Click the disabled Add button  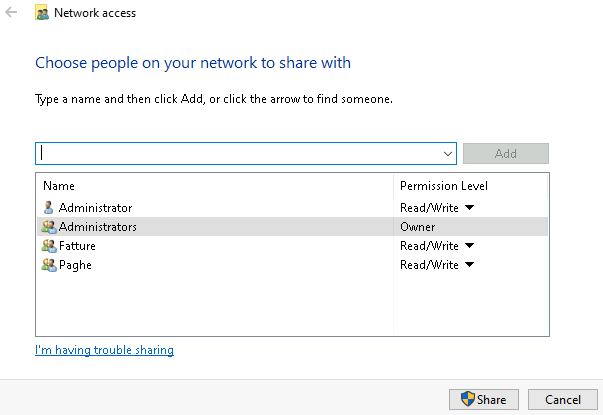pyautogui.click(x=506, y=153)
